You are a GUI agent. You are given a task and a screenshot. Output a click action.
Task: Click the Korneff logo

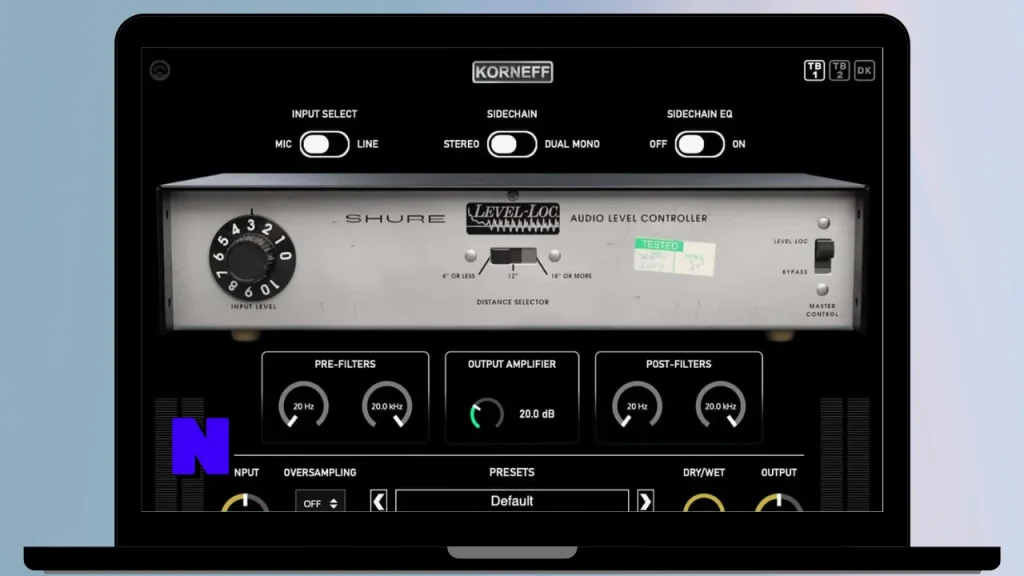513,72
